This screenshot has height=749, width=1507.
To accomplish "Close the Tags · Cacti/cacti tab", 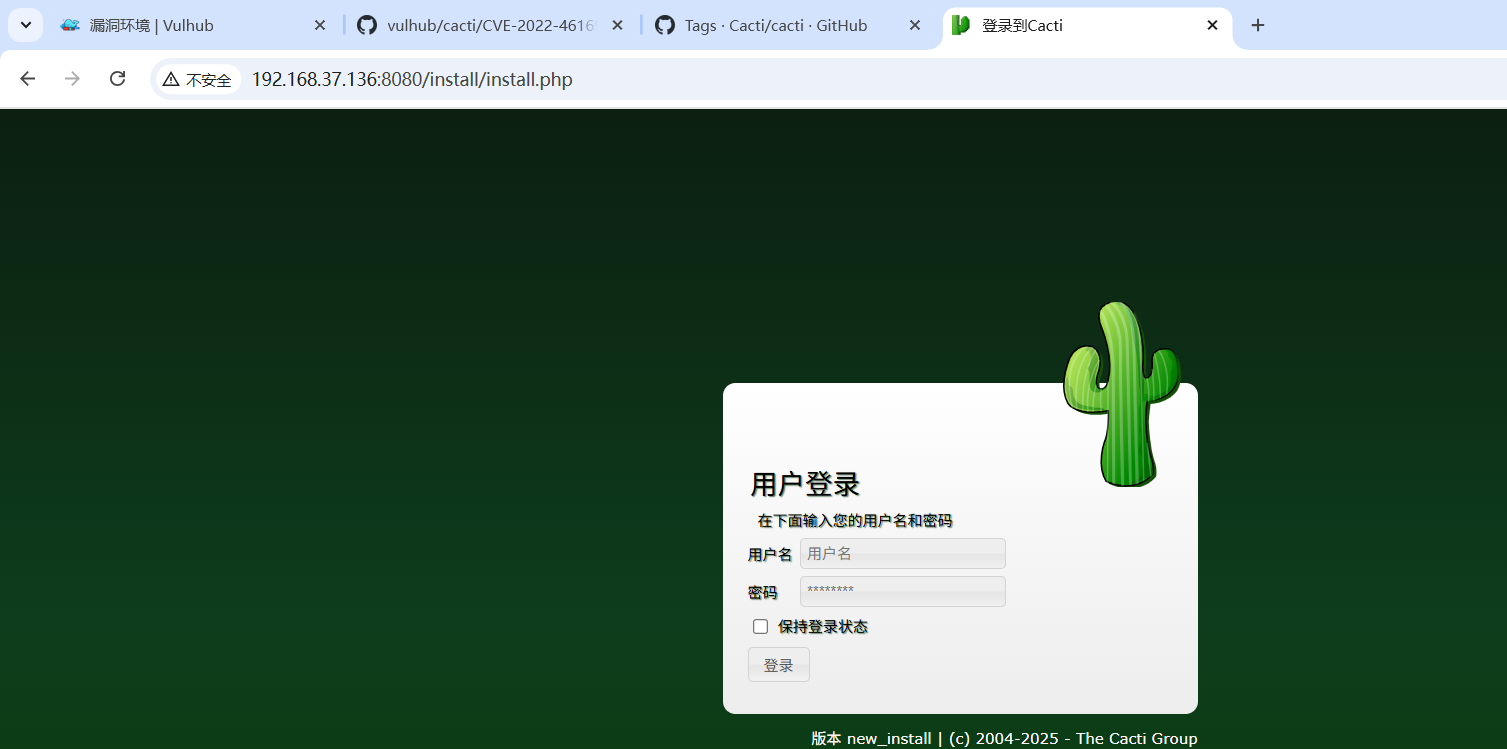I will point(915,25).
